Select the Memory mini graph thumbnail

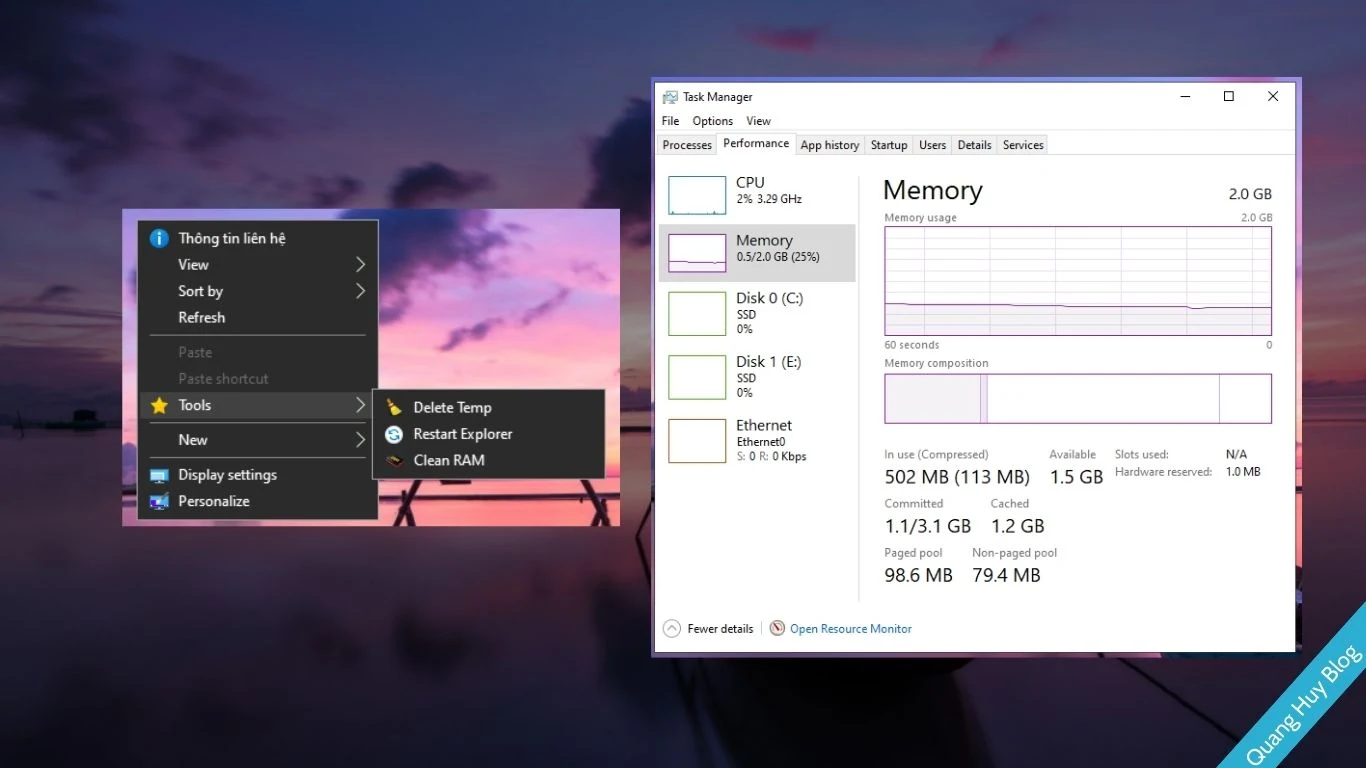tap(697, 253)
